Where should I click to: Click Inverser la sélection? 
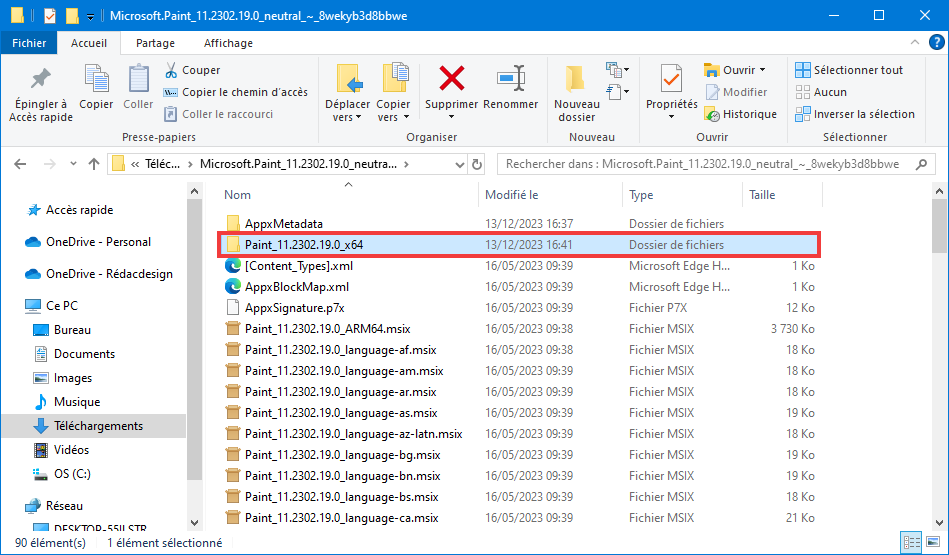tap(855, 114)
